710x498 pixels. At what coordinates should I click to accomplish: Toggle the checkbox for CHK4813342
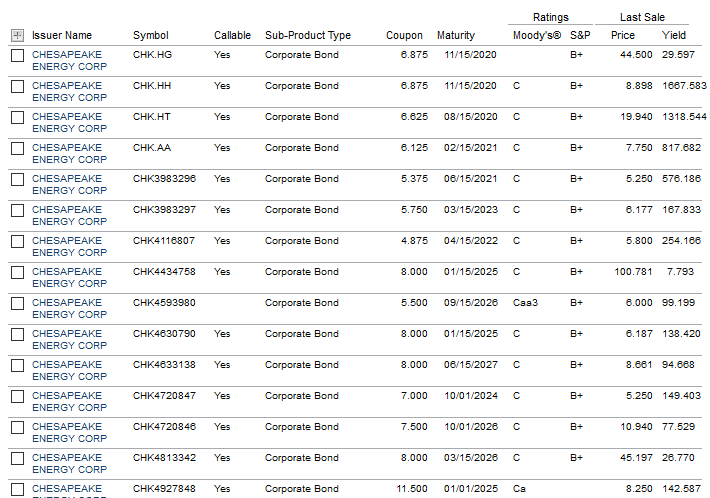pos(17,458)
